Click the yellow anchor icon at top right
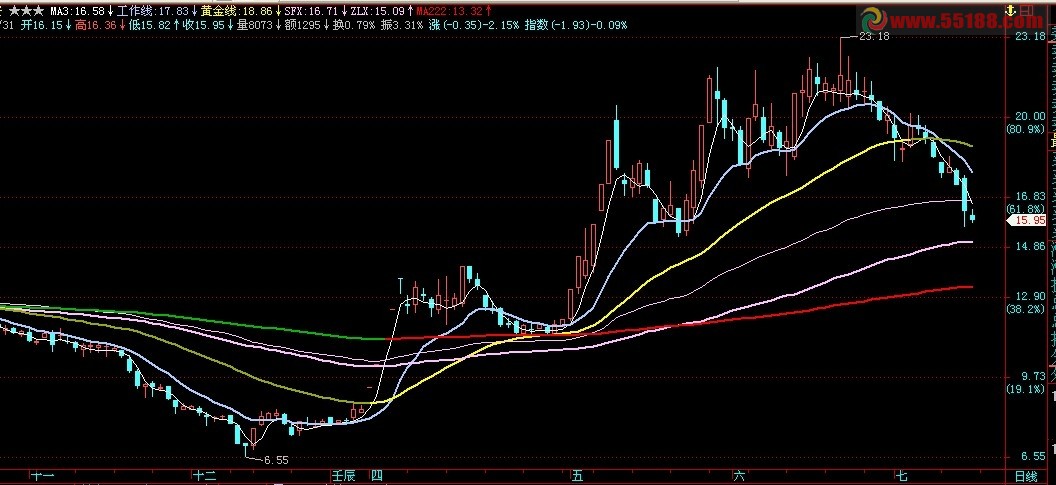1056x485 pixels. pyautogui.click(x=1010, y=11)
